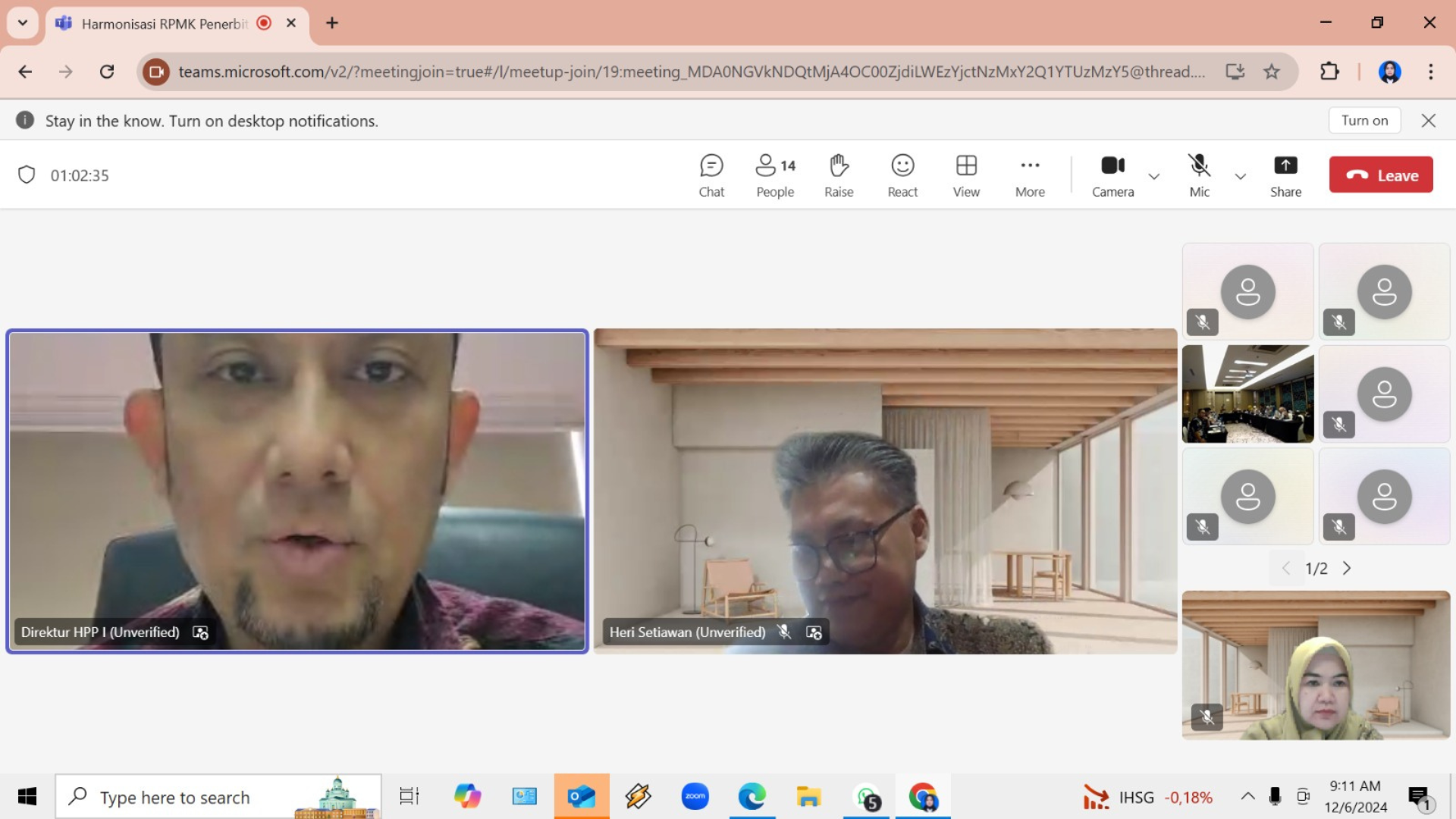Raise your hand in the meeting
Viewport: 1456px width, 819px height.
tap(839, 175)
